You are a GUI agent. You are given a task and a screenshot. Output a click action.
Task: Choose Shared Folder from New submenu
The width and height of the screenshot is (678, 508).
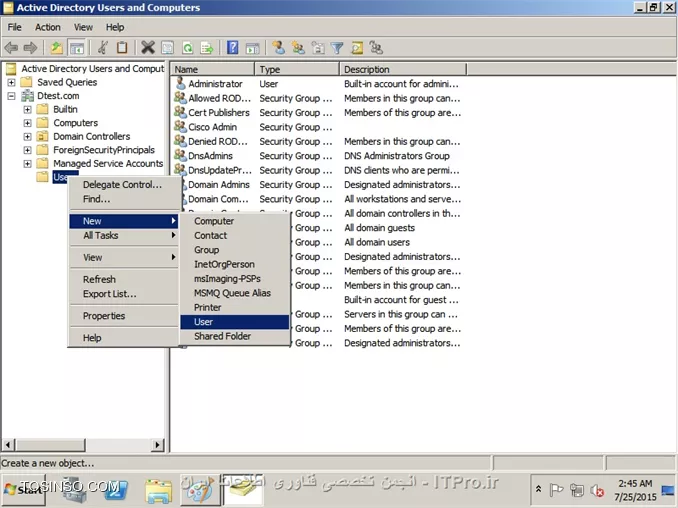point(234,336)
